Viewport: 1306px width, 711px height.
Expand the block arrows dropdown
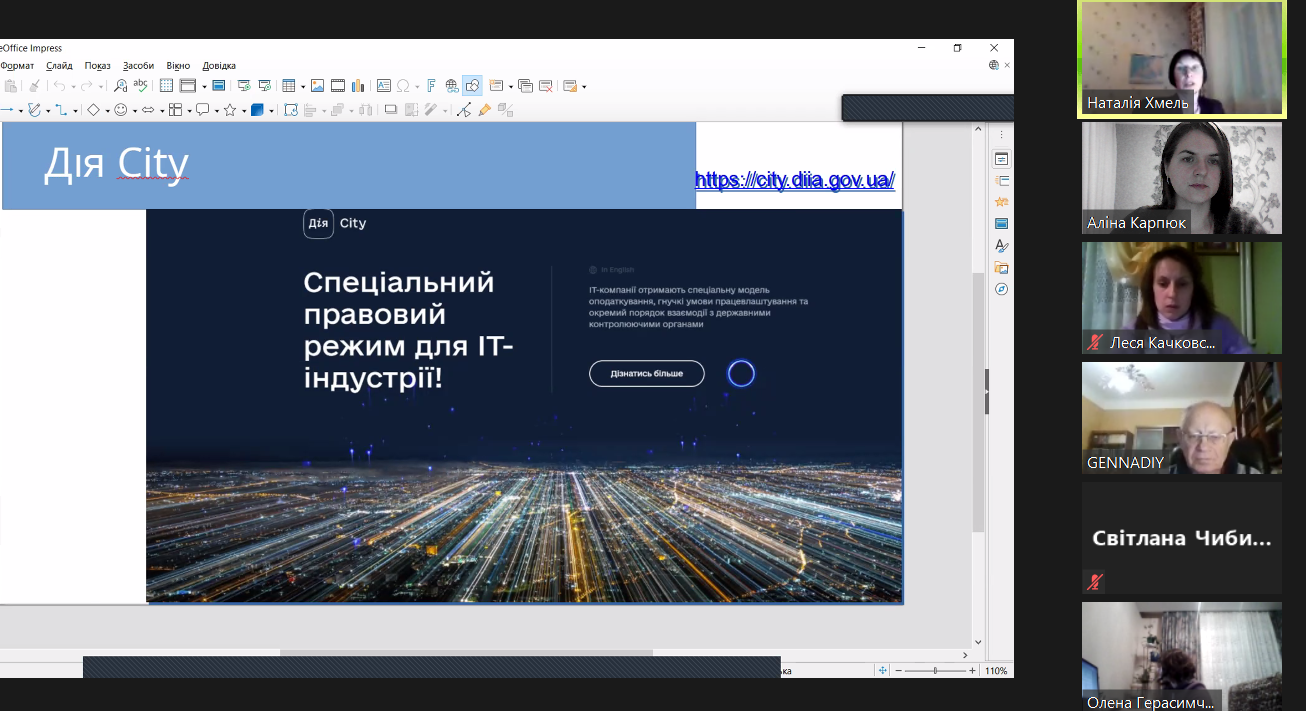[162, 109]
